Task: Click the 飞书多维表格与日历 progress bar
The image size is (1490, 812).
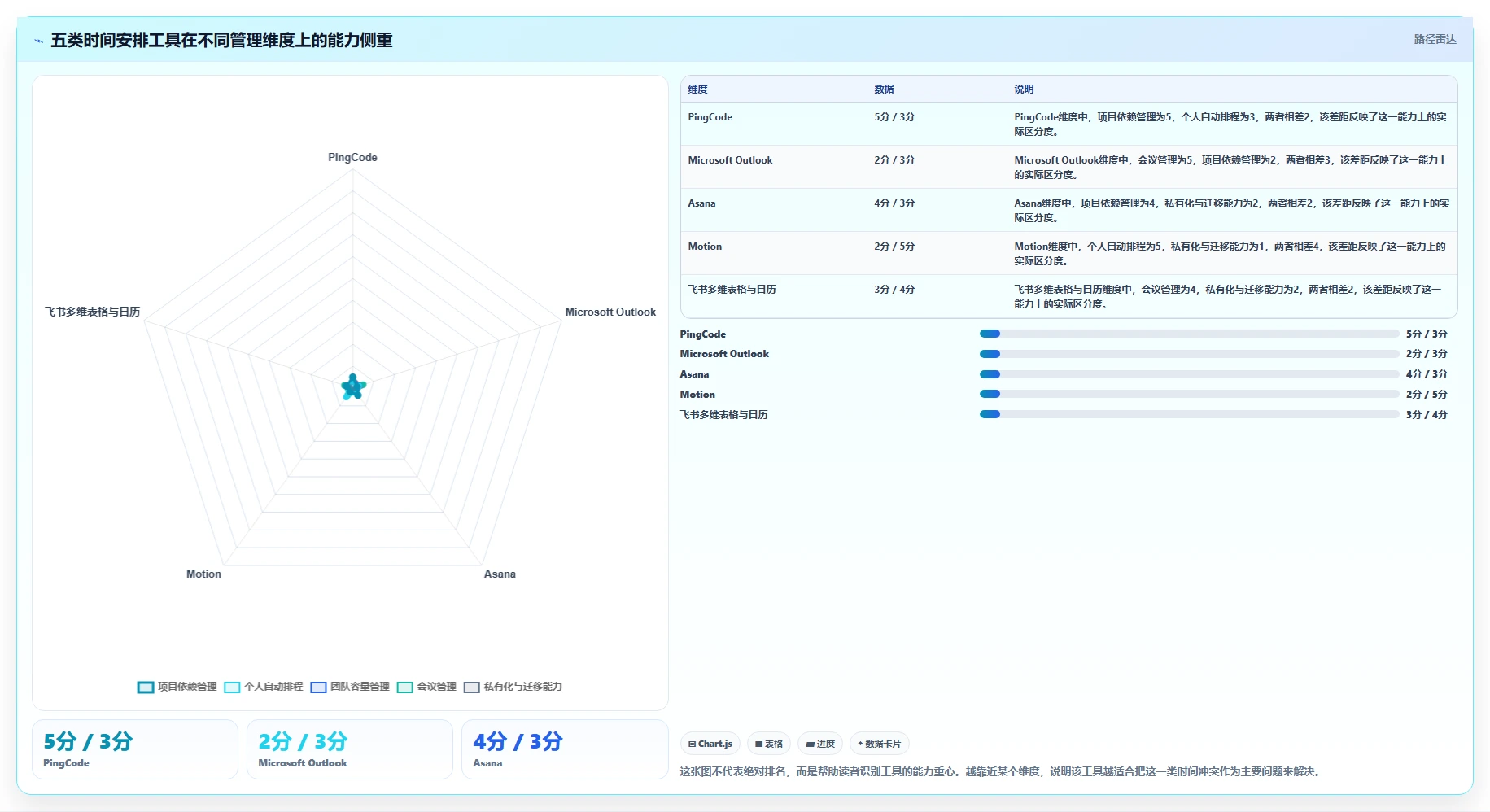Action: 1189,414
